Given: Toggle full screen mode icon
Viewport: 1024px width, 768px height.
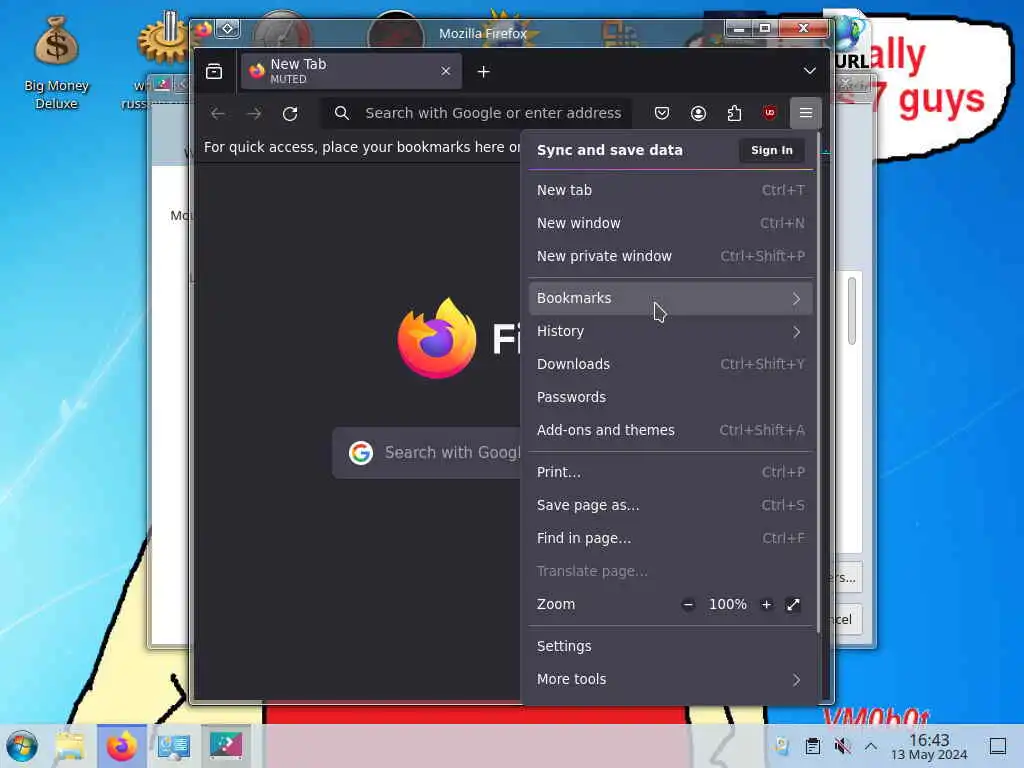Looking at the screenshot, I should pos(793,605).
